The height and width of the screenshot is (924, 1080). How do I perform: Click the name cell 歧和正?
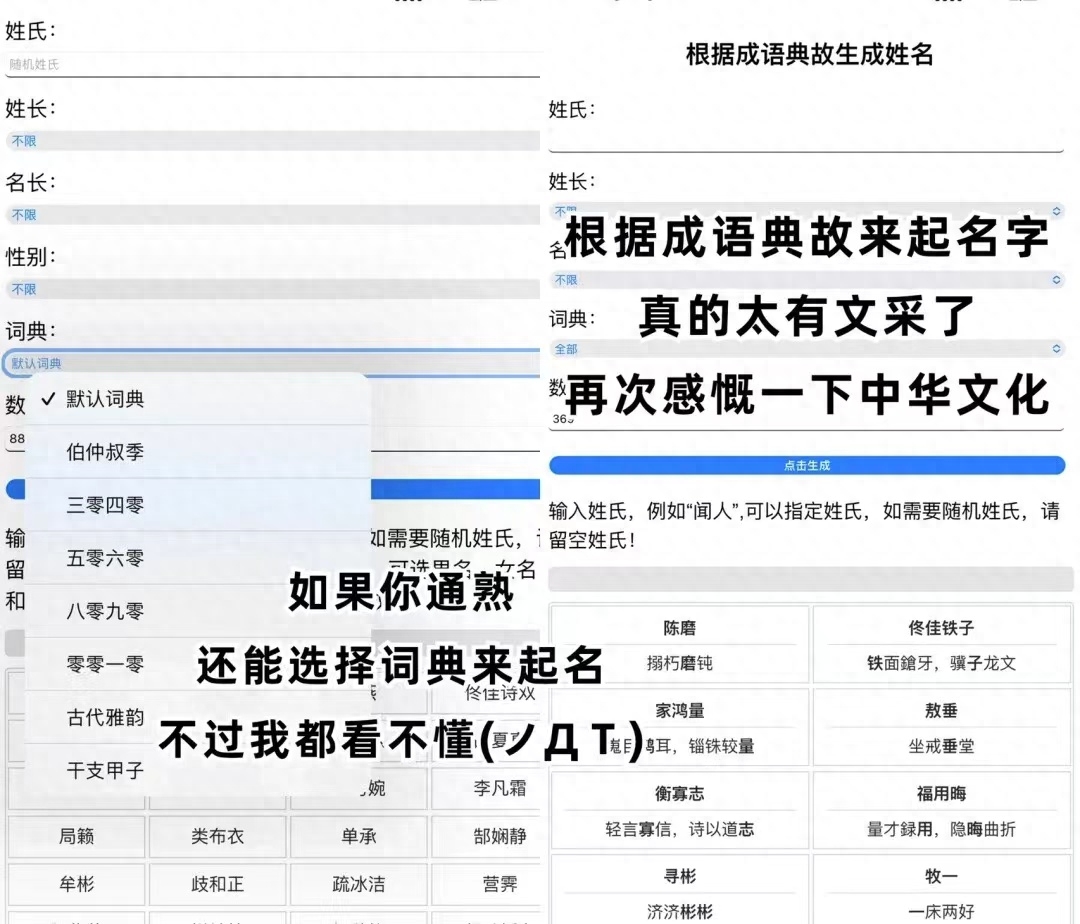point(218,883)
